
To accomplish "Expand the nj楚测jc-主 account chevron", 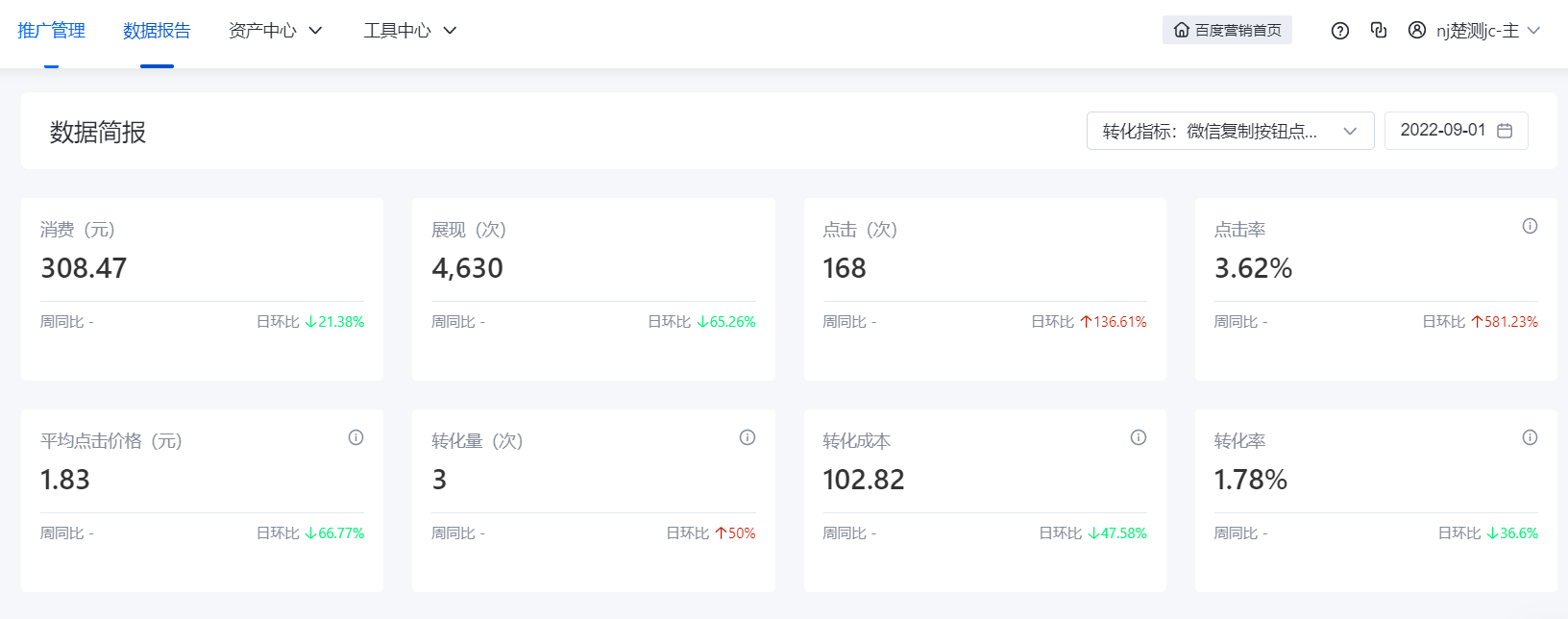I will tap(1533, 31).
